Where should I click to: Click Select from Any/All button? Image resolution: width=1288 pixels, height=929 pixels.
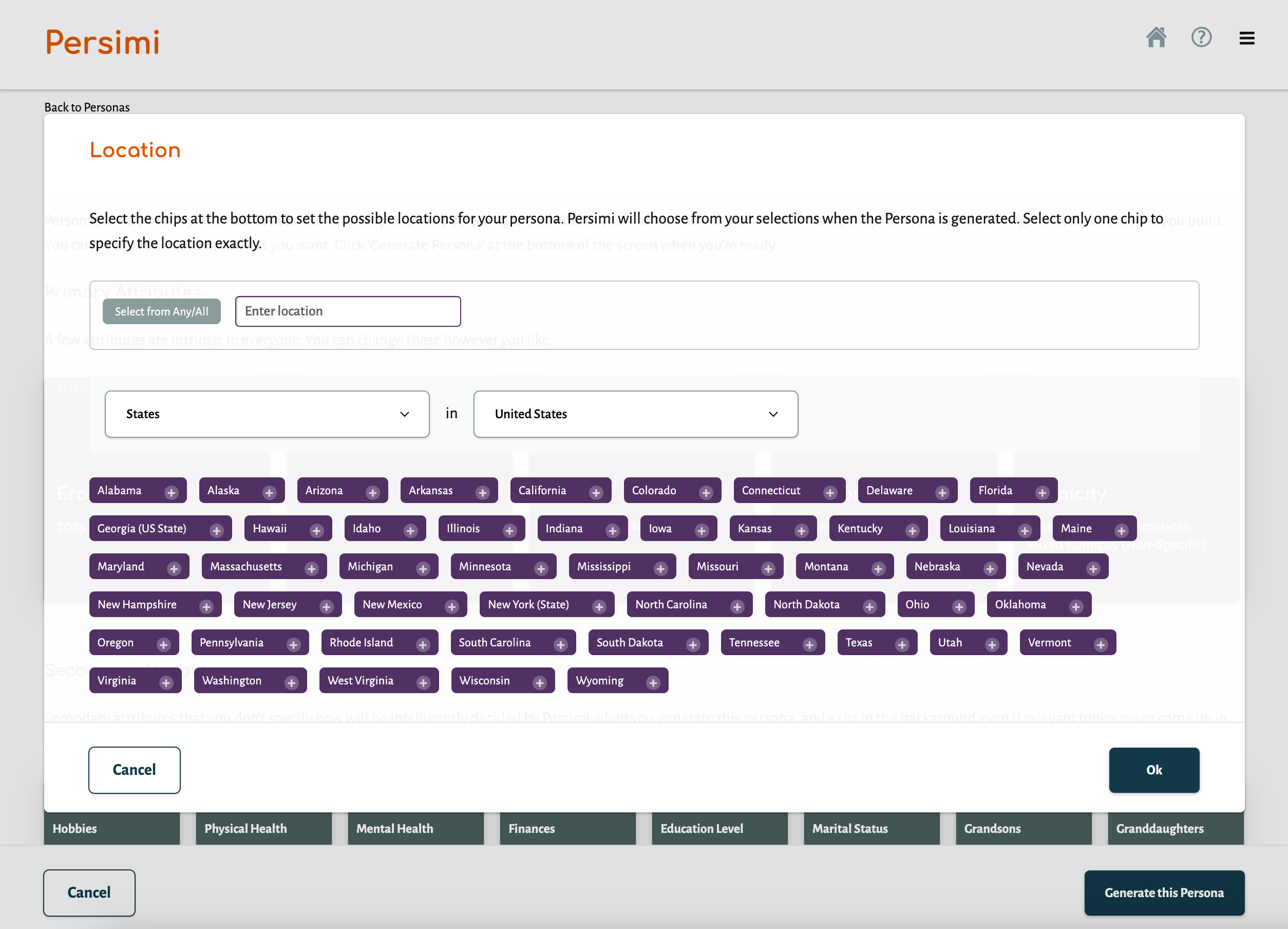coord(161,311)
